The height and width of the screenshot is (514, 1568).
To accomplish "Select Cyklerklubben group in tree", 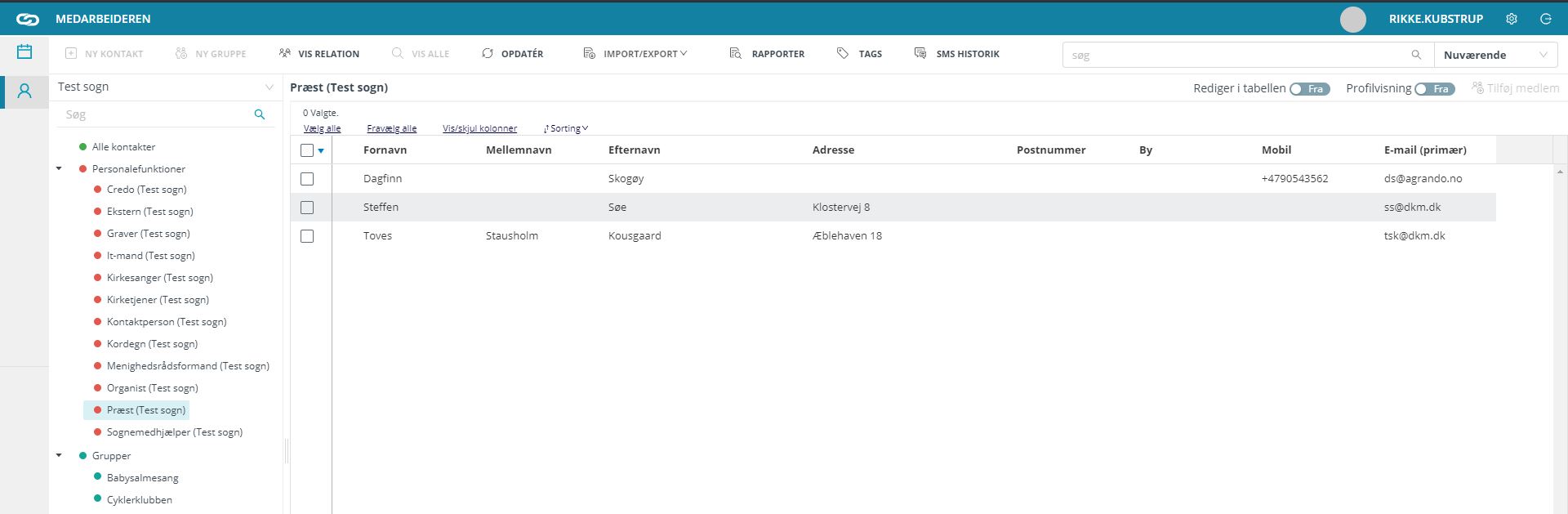I will (140, 500).
